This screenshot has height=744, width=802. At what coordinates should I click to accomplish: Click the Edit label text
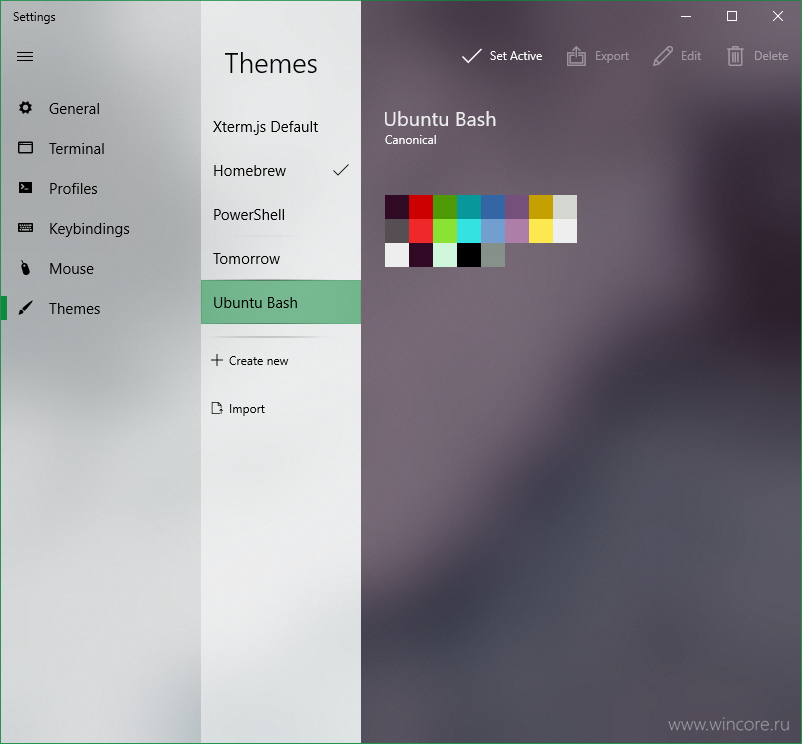pyautogui.click(x=690, y=56)
